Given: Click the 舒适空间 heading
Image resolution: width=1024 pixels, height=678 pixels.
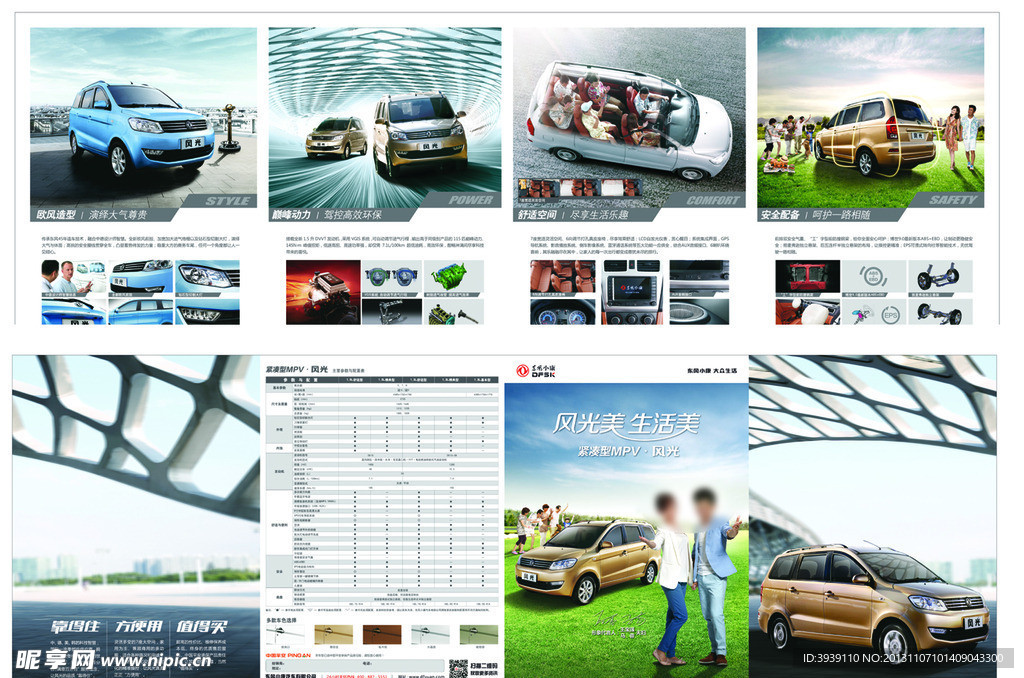Looking at the screenshot, I should [537, 214].
